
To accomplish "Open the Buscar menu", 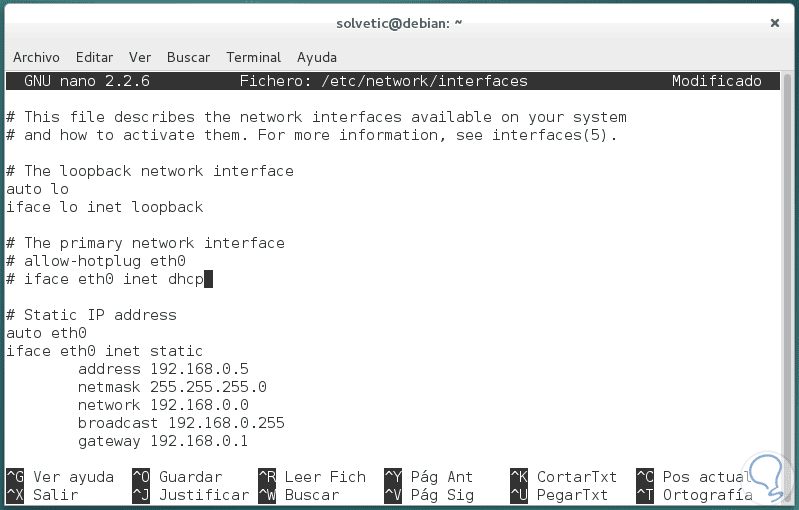I will coord(188,57).
